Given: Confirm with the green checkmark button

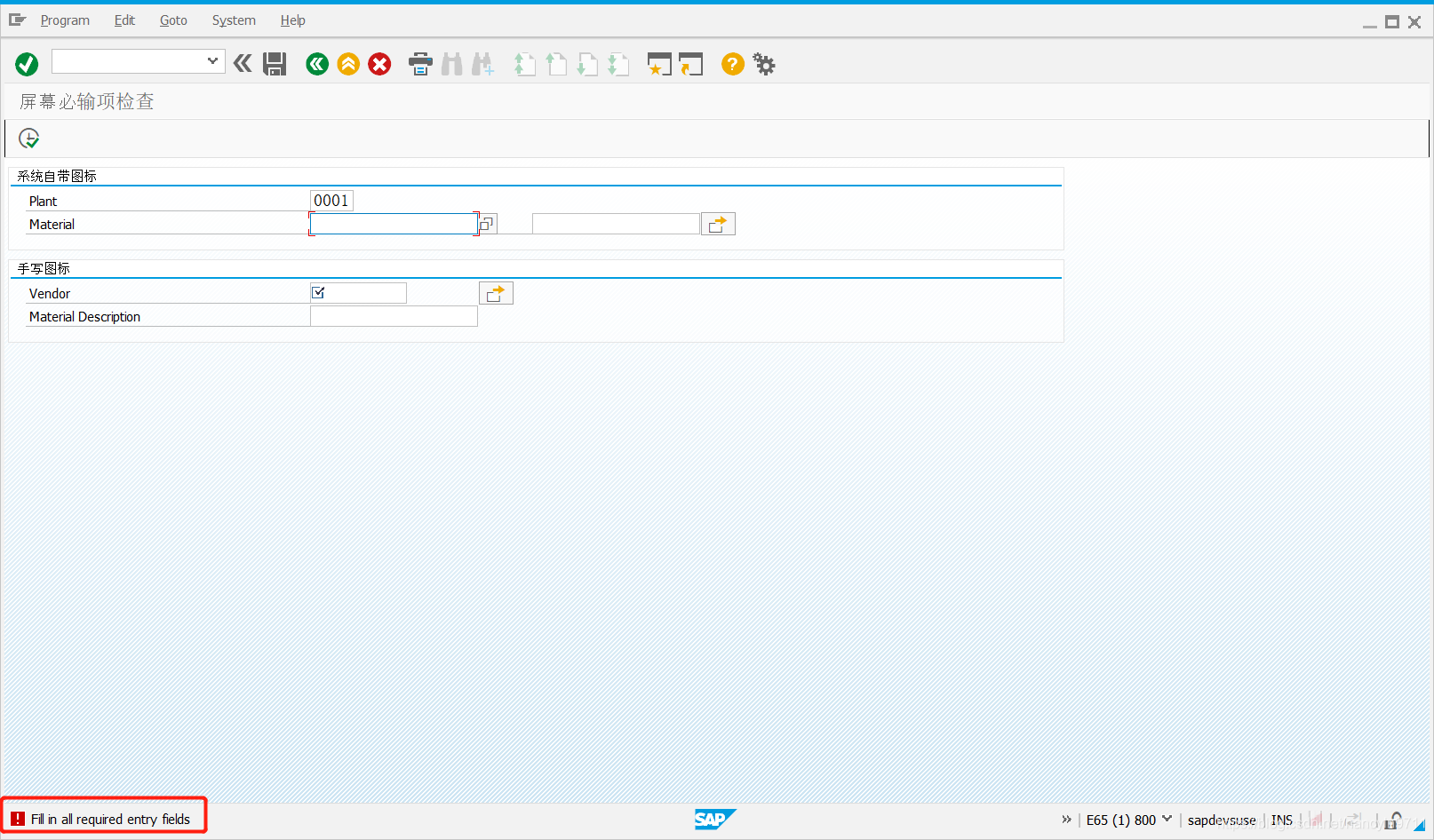Looking at the screenshot, I should click(27, 63).
